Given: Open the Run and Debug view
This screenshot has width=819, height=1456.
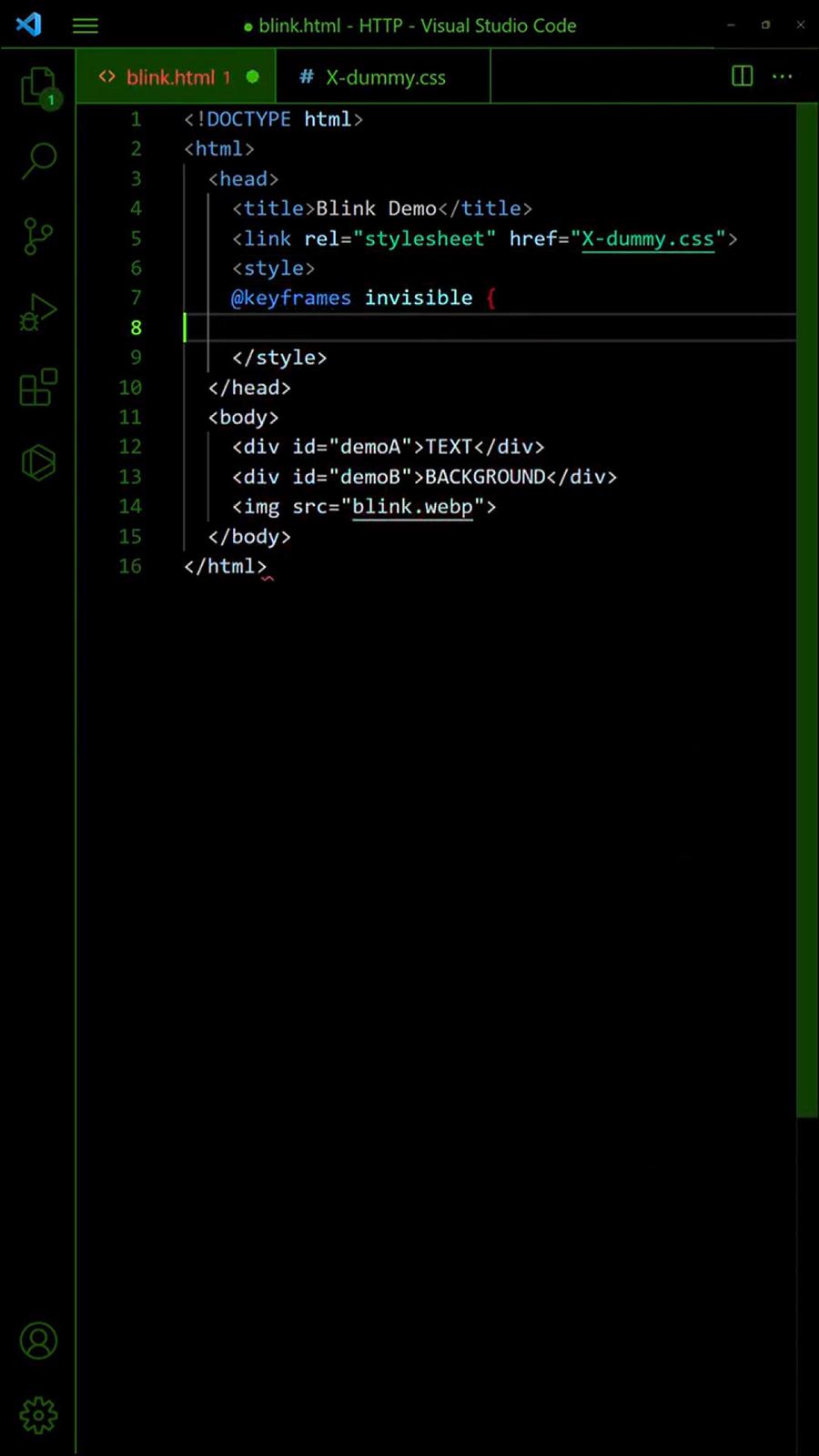Looking at the screenshot, I should coord(38,312).
